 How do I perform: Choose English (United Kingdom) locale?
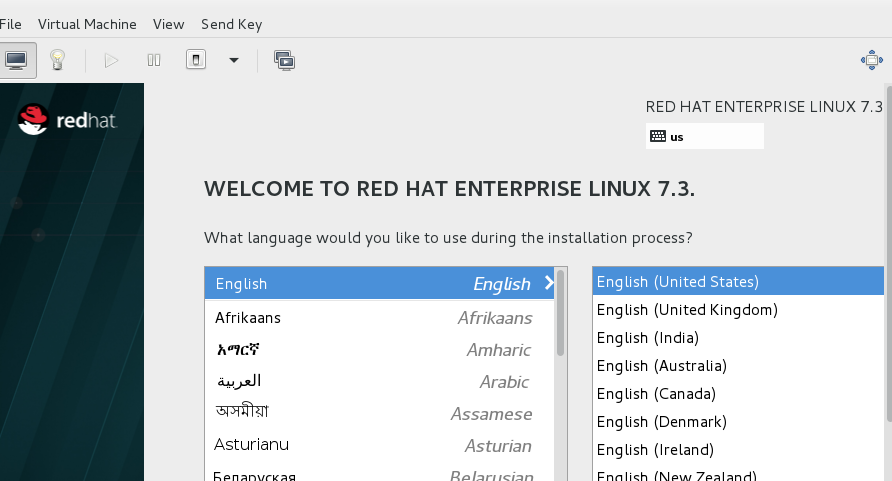[x=738, y=309]
